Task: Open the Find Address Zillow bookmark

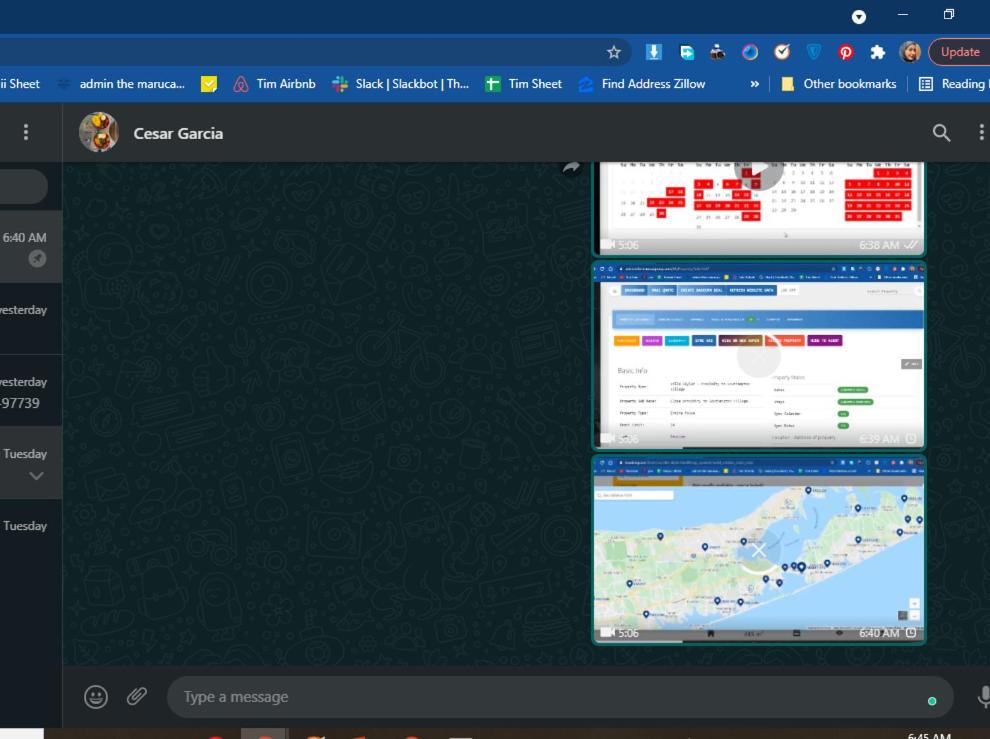Action: pos(642,84)
